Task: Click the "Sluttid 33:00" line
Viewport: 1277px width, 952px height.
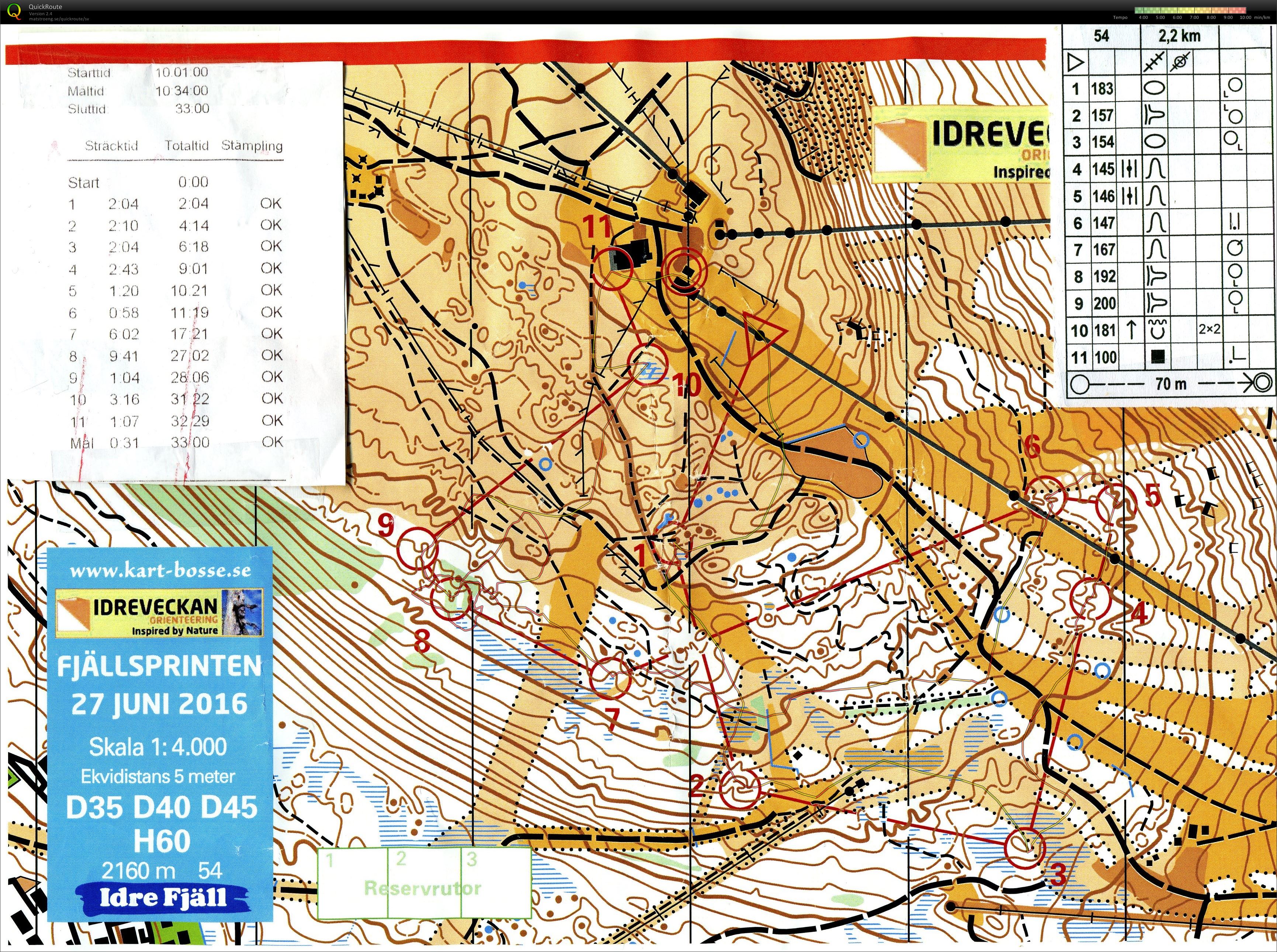Action: coord(138,109)
